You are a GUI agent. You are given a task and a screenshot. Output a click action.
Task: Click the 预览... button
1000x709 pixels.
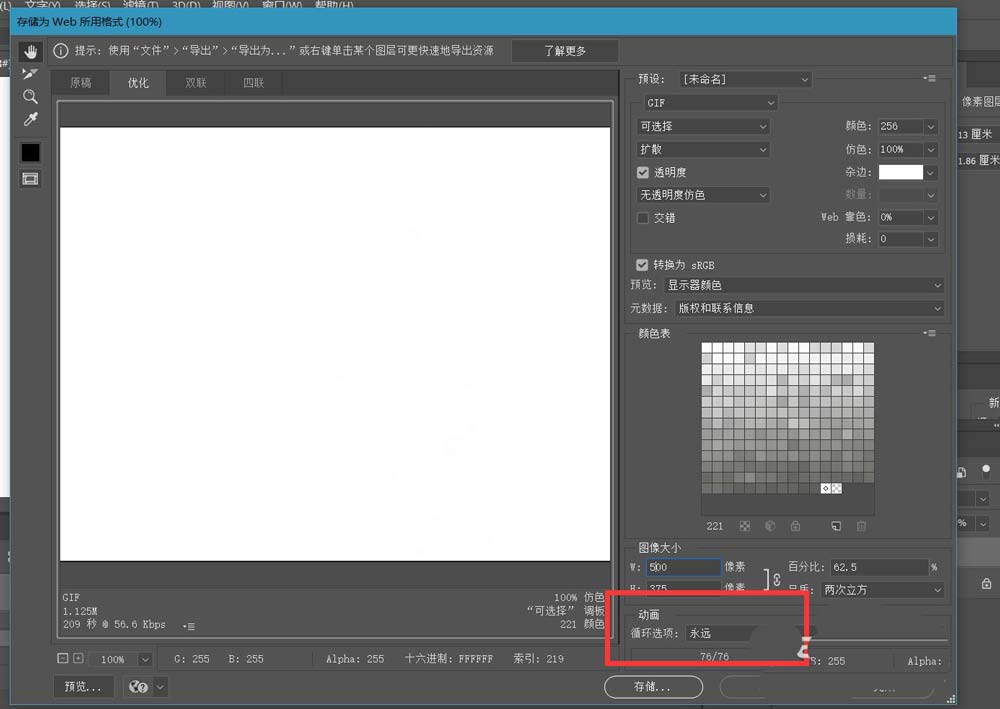click(x=83, y=687)
